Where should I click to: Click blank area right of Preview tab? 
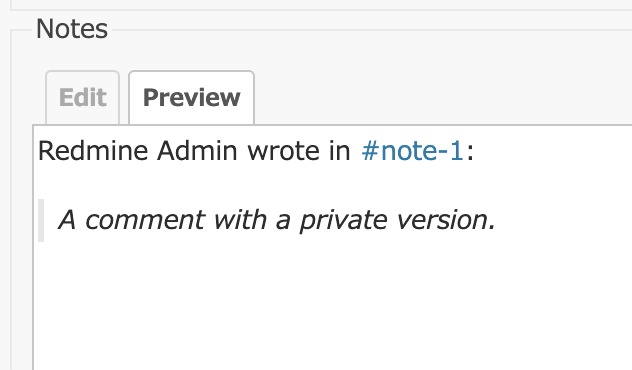click(443, 97)
